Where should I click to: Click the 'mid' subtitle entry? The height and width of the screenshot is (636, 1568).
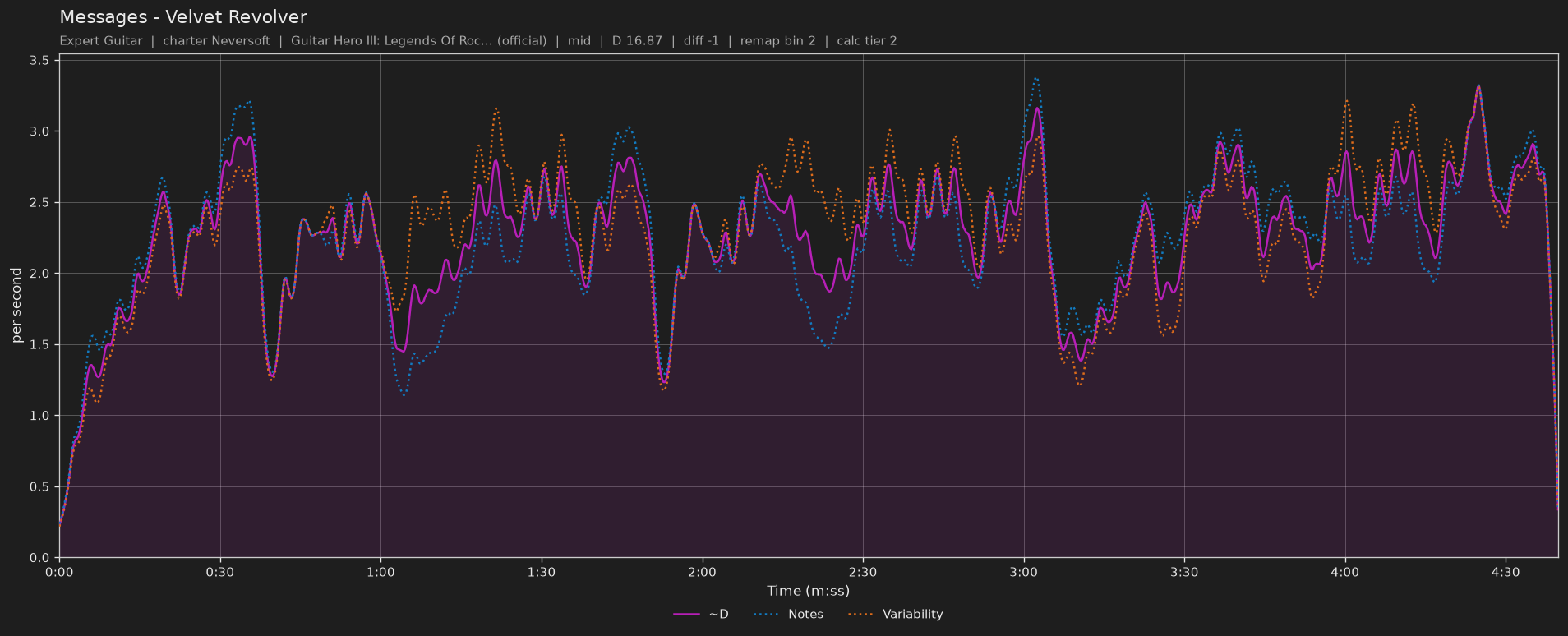point(579,40)
